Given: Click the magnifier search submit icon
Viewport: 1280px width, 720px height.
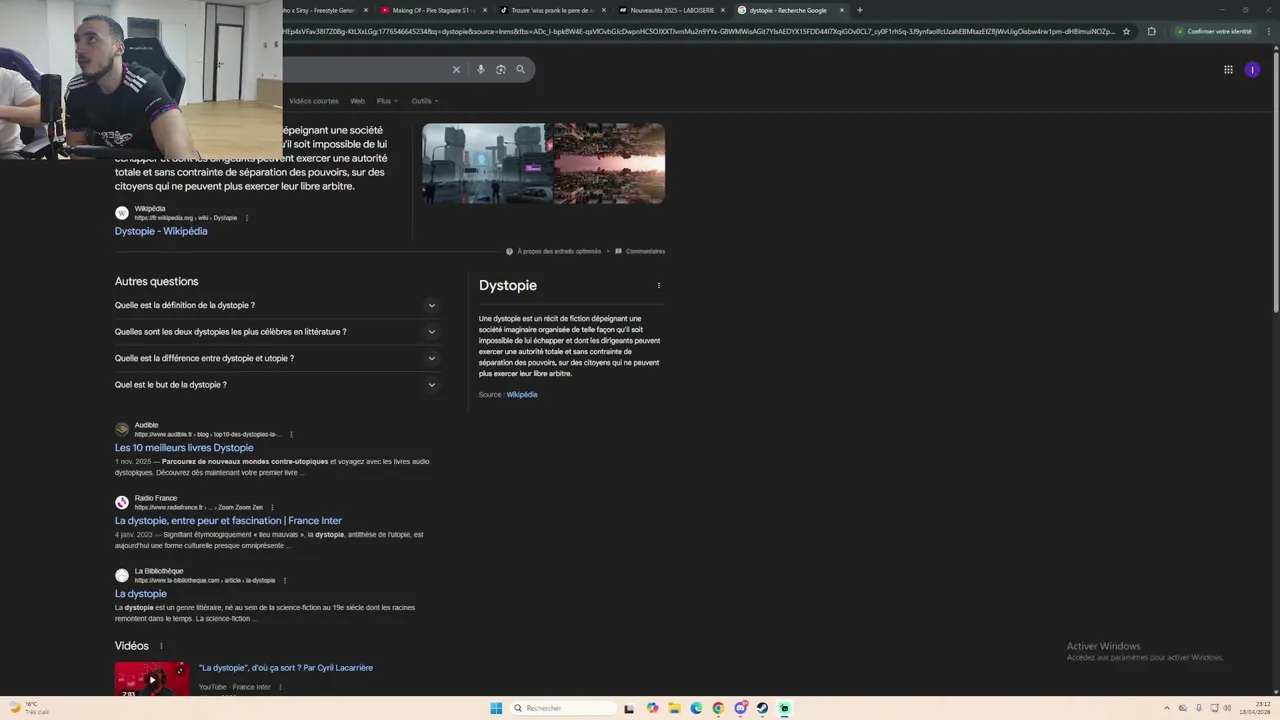Looking at the screenshot, I should (x=520, y=69).
